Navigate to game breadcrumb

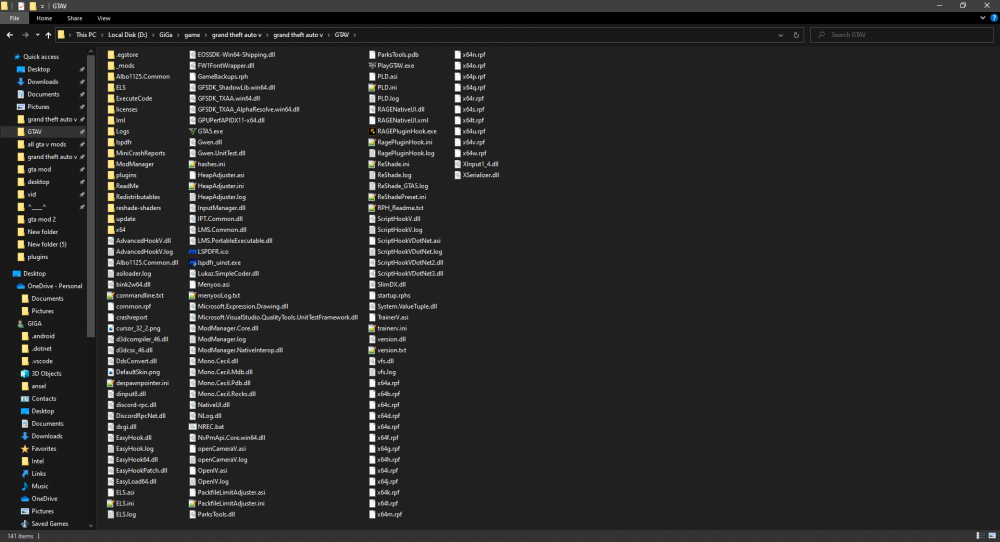click(x=192, y=35)
